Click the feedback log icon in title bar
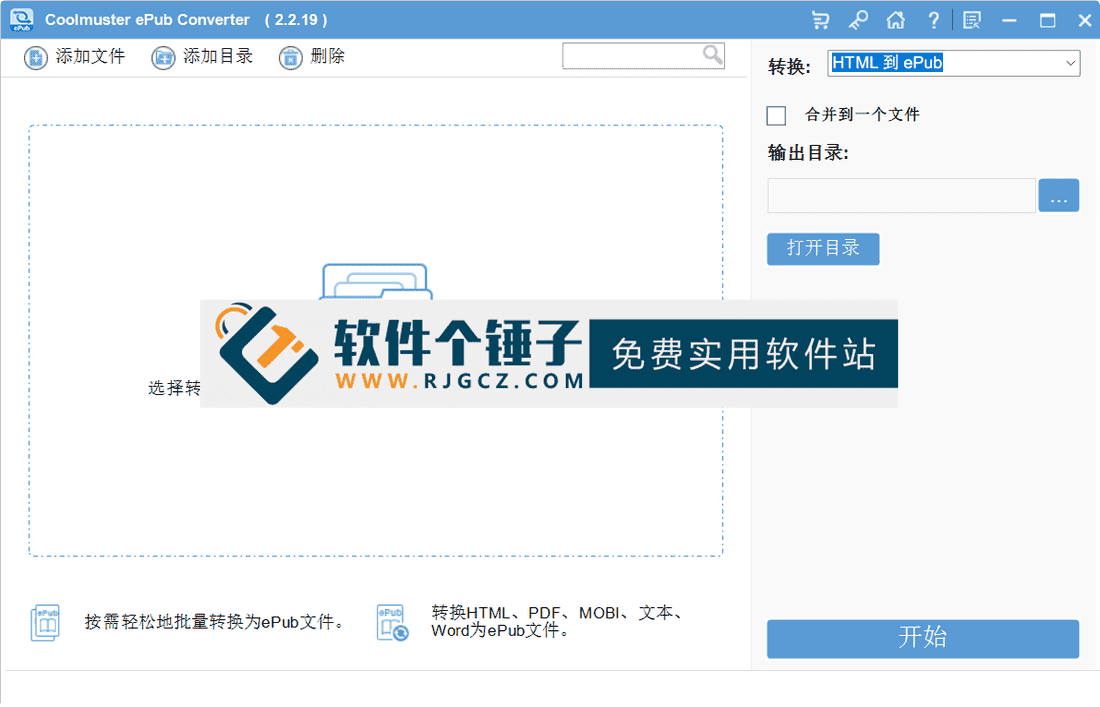1100x707 pixels. click(971, 19)
